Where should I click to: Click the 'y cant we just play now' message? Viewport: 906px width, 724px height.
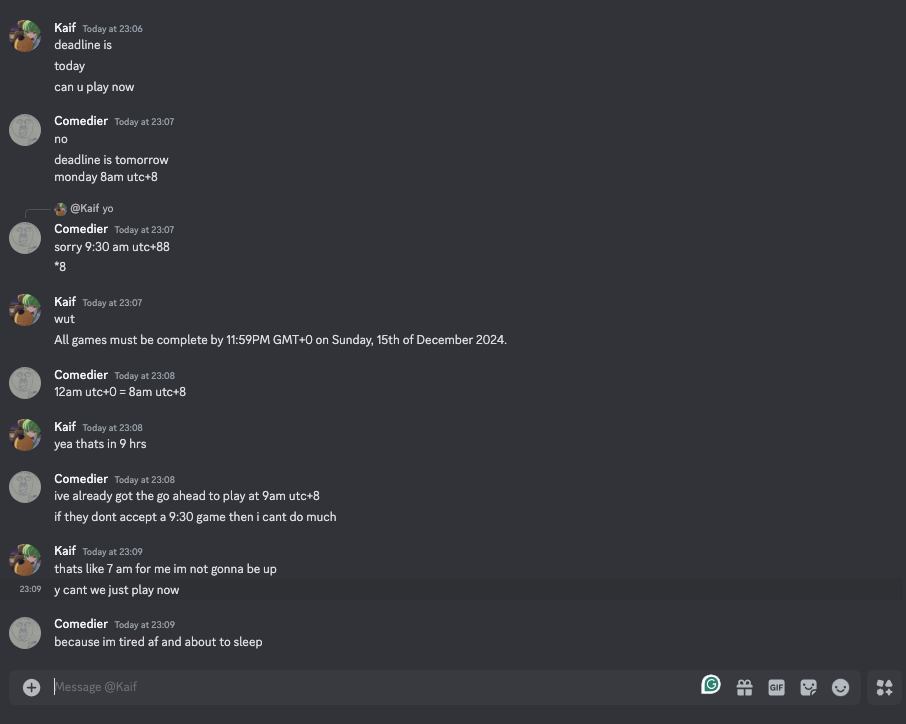(117, 590)
